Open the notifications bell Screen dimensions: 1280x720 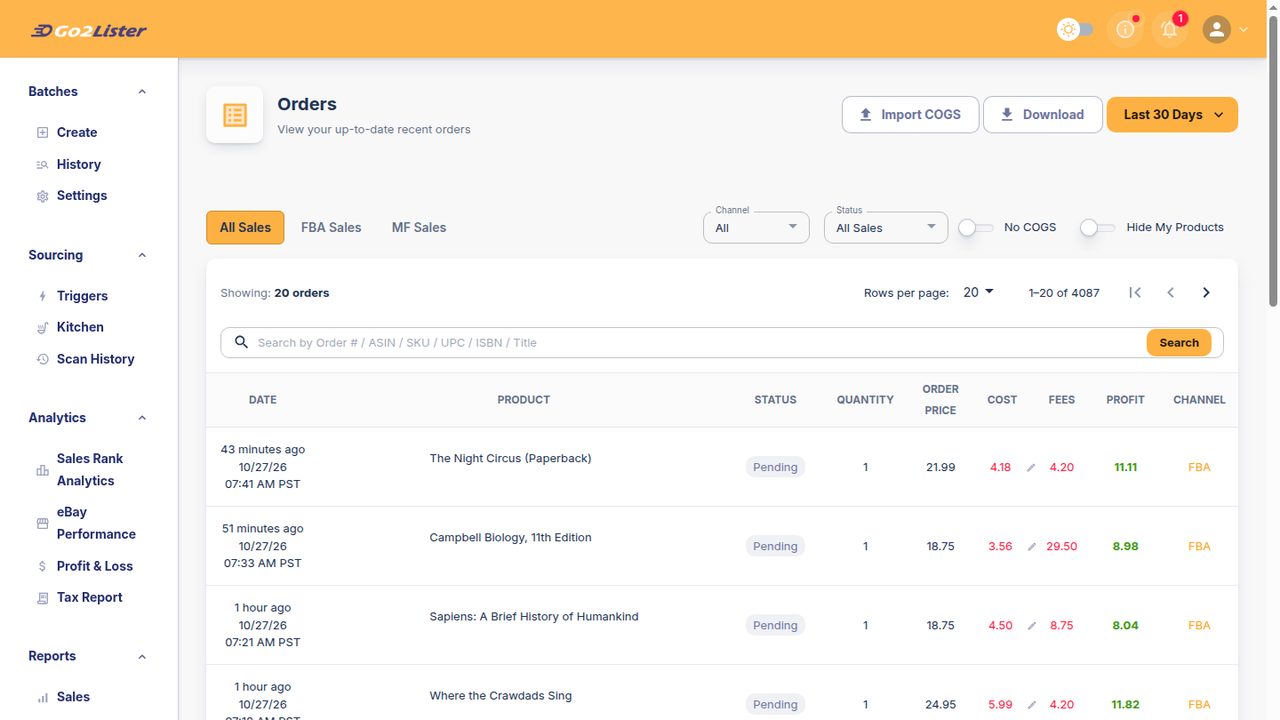(1169, 30)
